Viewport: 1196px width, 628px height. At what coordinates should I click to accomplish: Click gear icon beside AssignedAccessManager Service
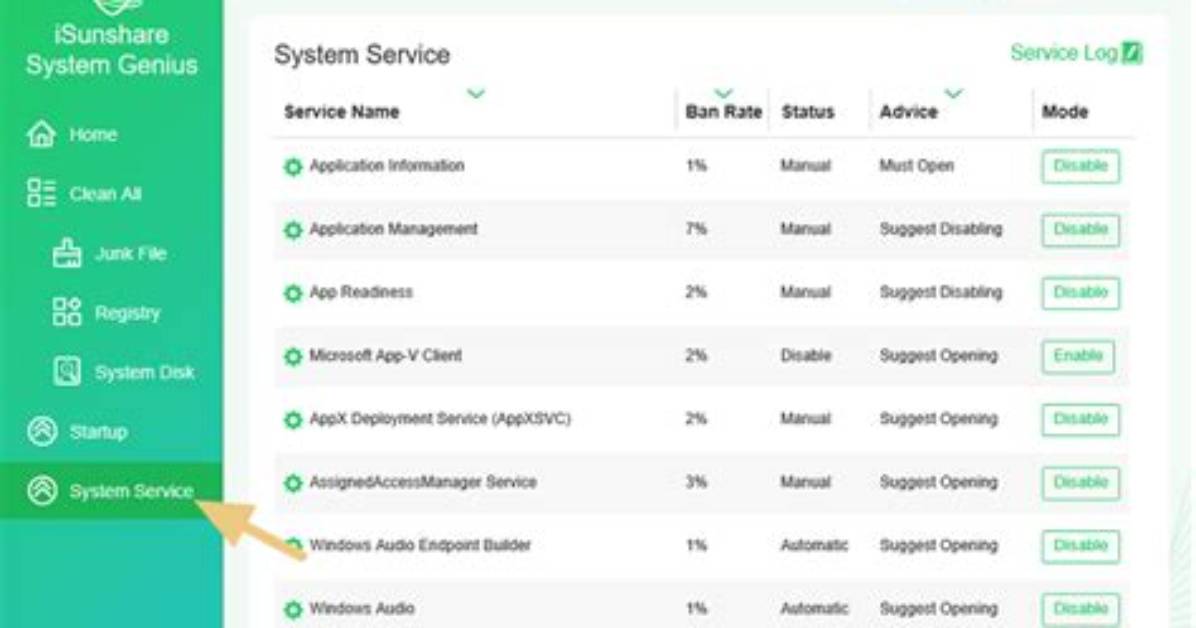[293, 483]
